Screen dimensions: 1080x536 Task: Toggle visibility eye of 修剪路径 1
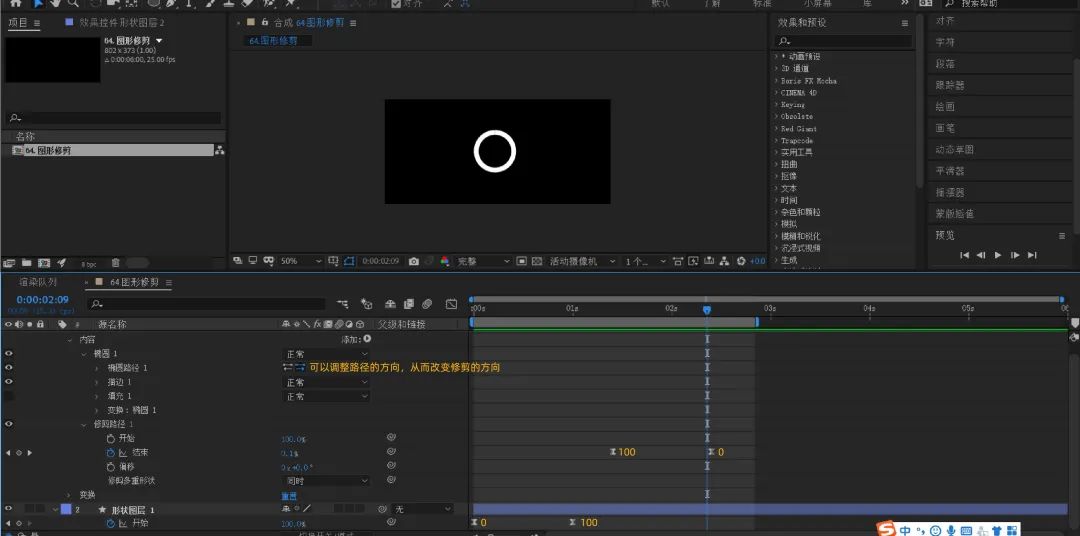(8, 424)
